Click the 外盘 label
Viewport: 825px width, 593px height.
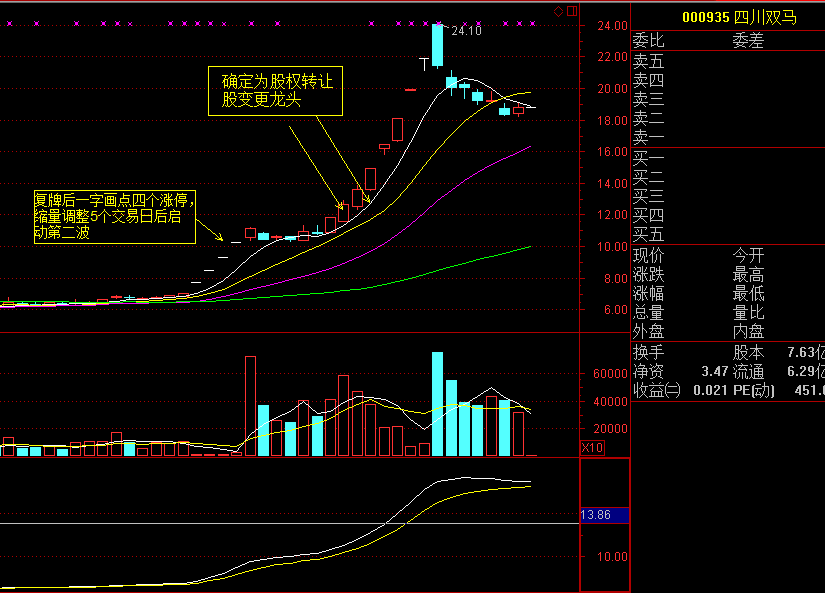point(648,331)
